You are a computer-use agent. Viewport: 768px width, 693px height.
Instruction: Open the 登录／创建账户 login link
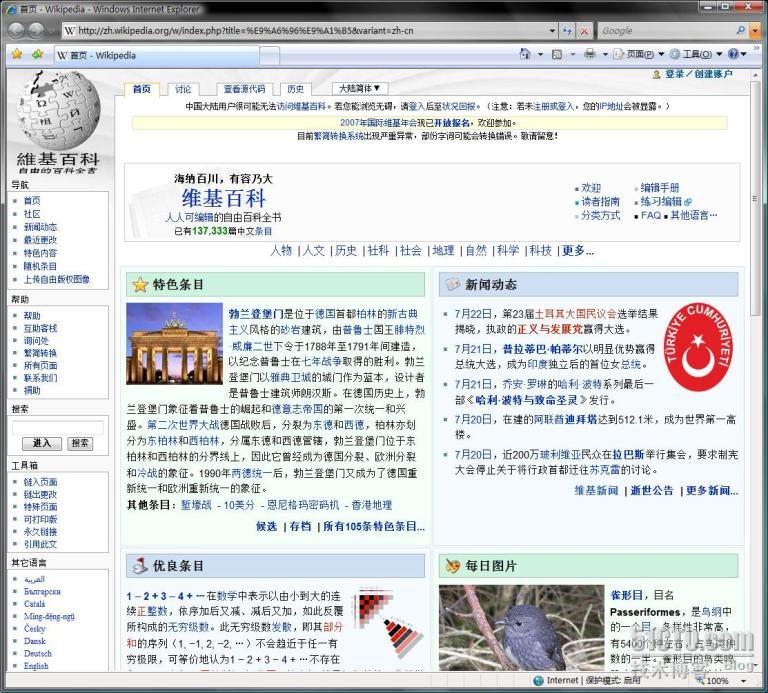698,74
